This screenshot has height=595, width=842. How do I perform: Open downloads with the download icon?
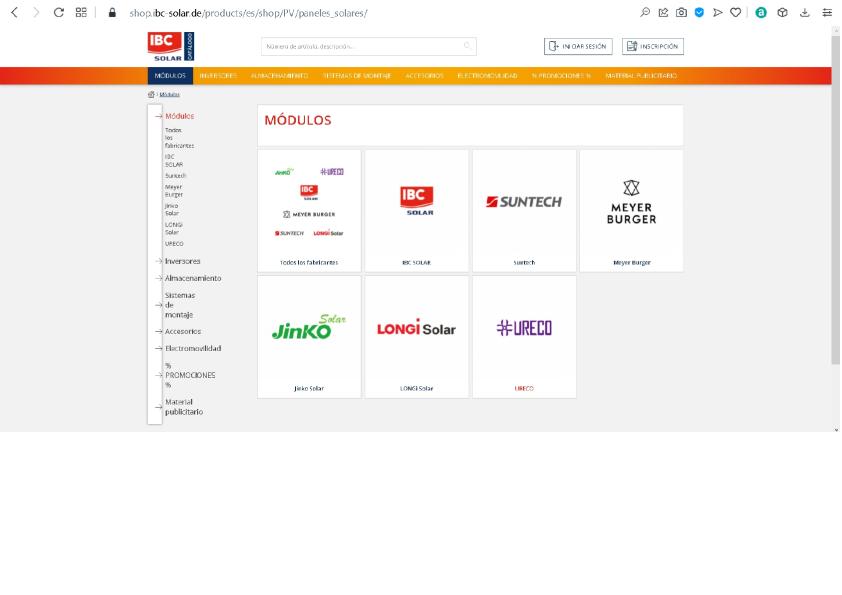804,12
